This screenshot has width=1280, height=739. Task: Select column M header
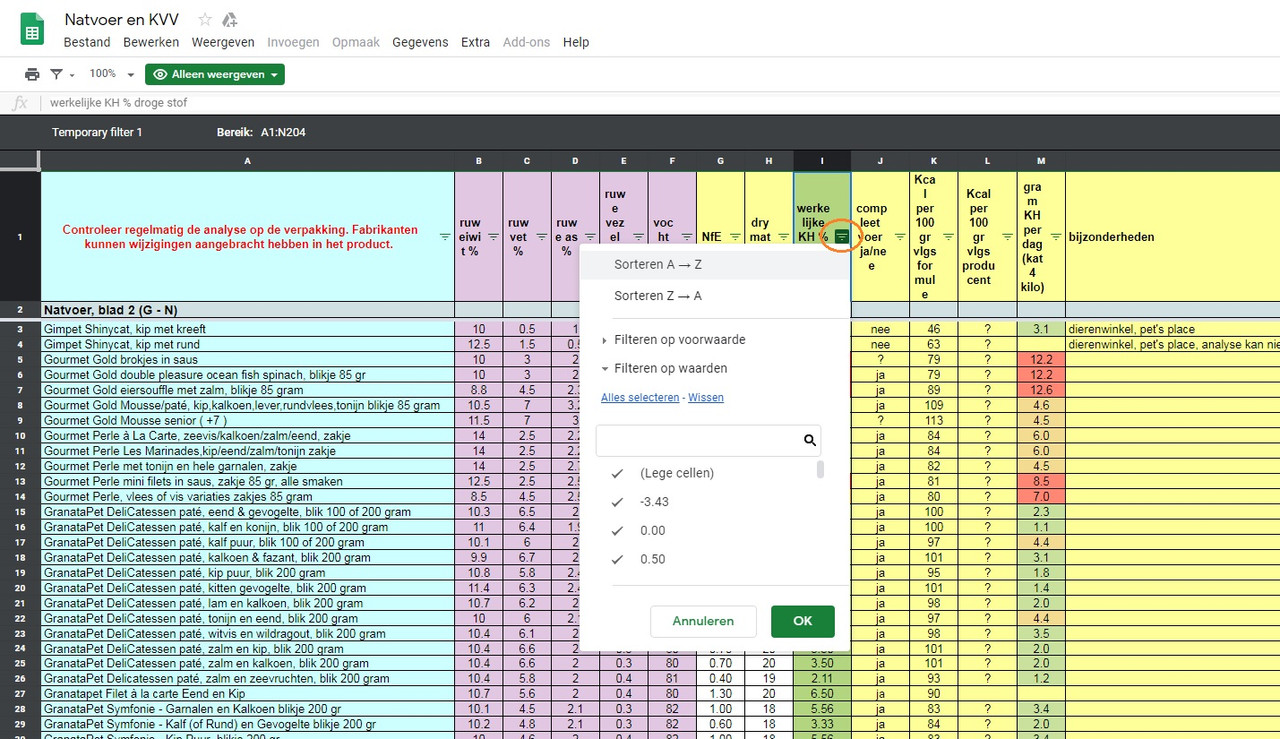[x=1041, y=161]
